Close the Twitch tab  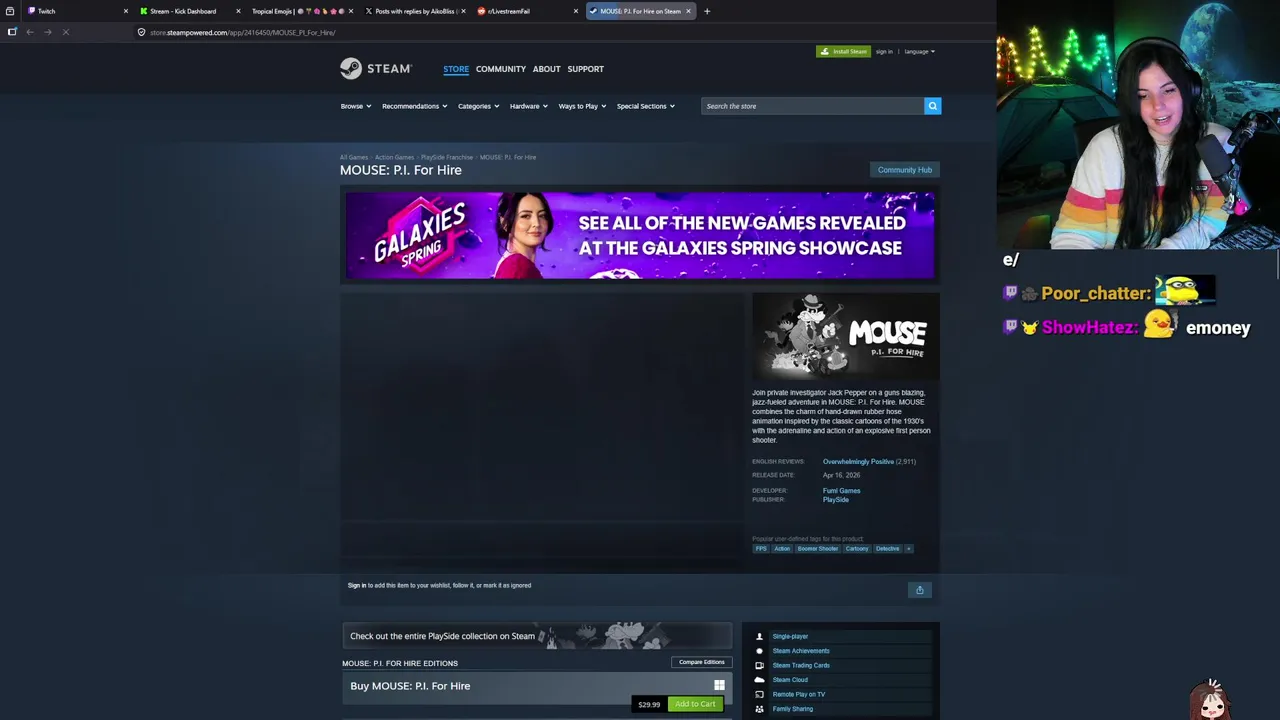126,11
